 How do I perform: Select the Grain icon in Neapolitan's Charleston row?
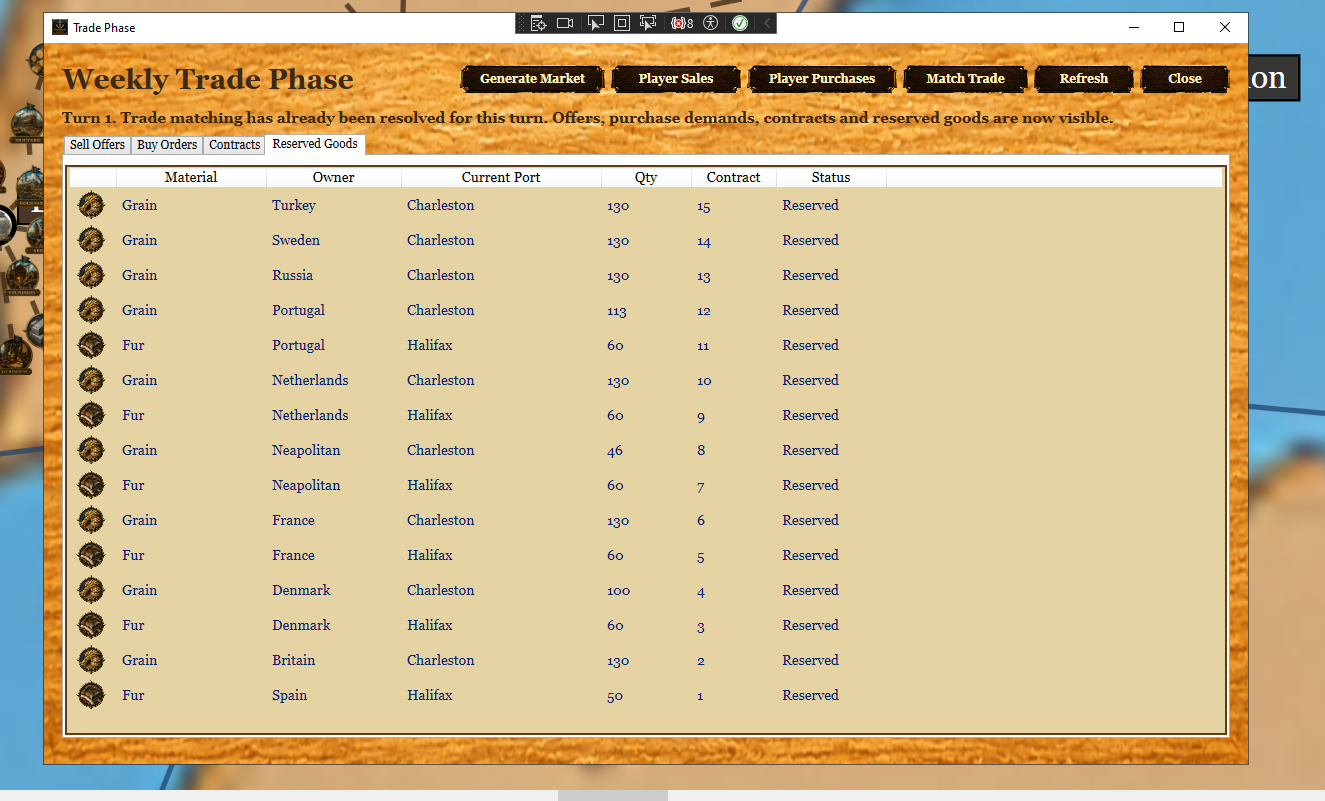click(91, 450)
